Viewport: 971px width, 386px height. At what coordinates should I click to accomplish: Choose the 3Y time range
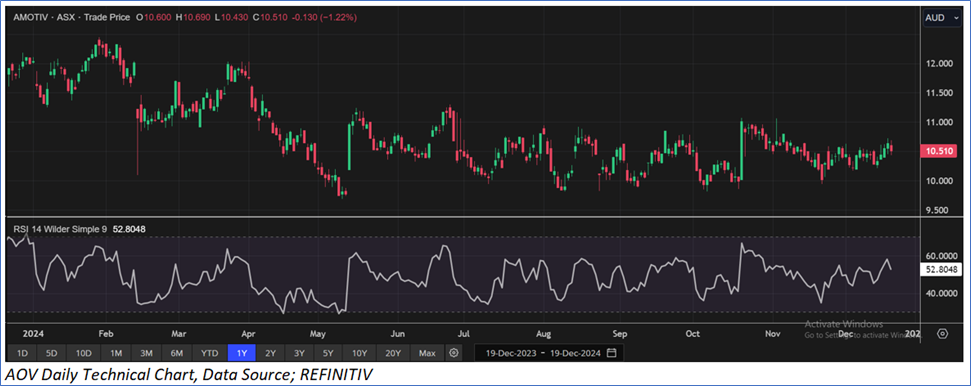pyautogui.click(x=300, y=353)
